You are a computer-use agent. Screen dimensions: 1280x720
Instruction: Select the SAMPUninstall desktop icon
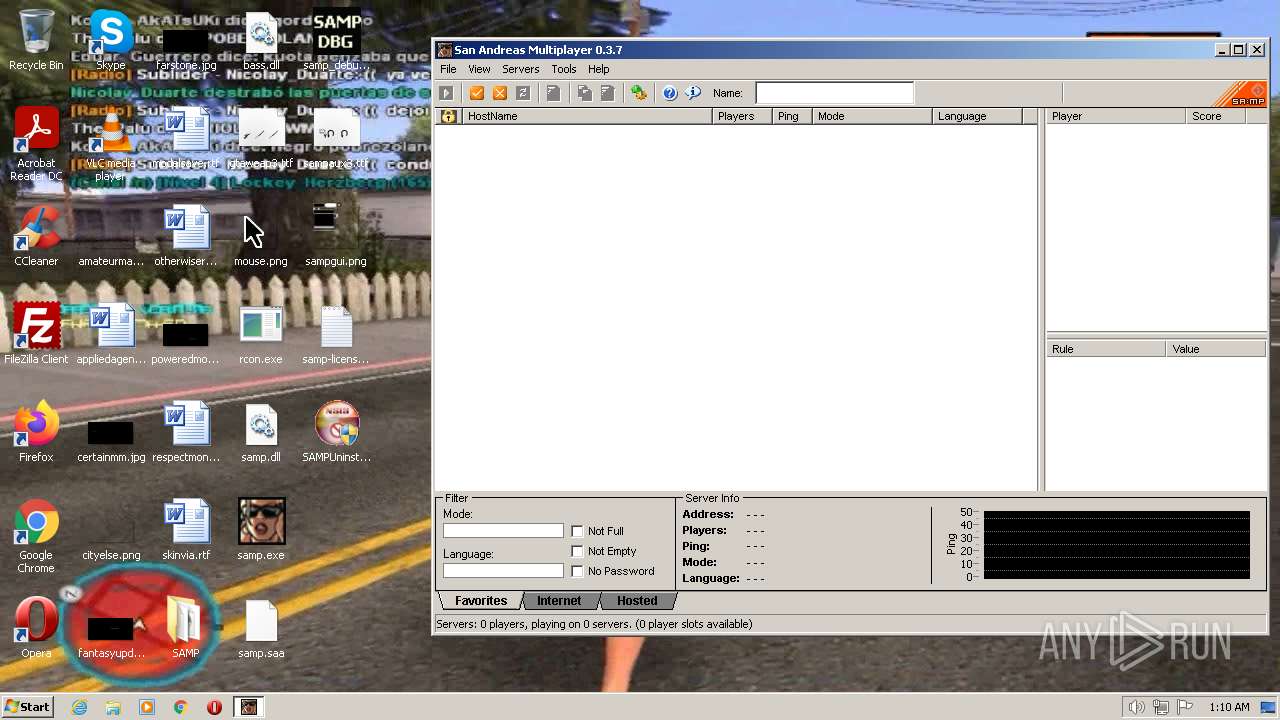(x=336, y=432)
